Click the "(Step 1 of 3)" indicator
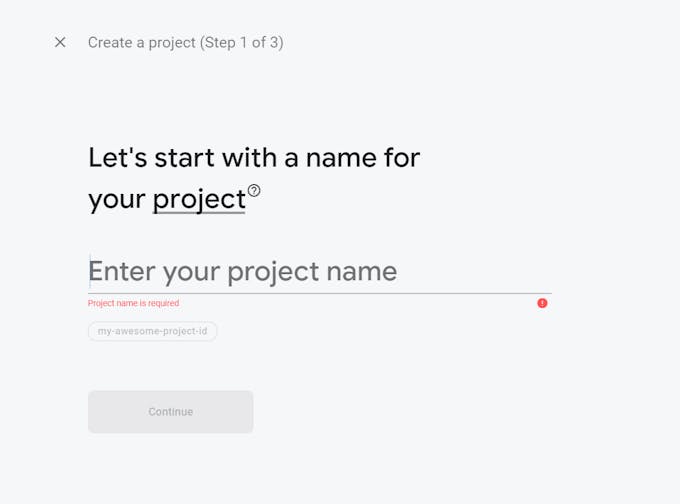Viewport: 680px width, 504px height. point(242,42)
